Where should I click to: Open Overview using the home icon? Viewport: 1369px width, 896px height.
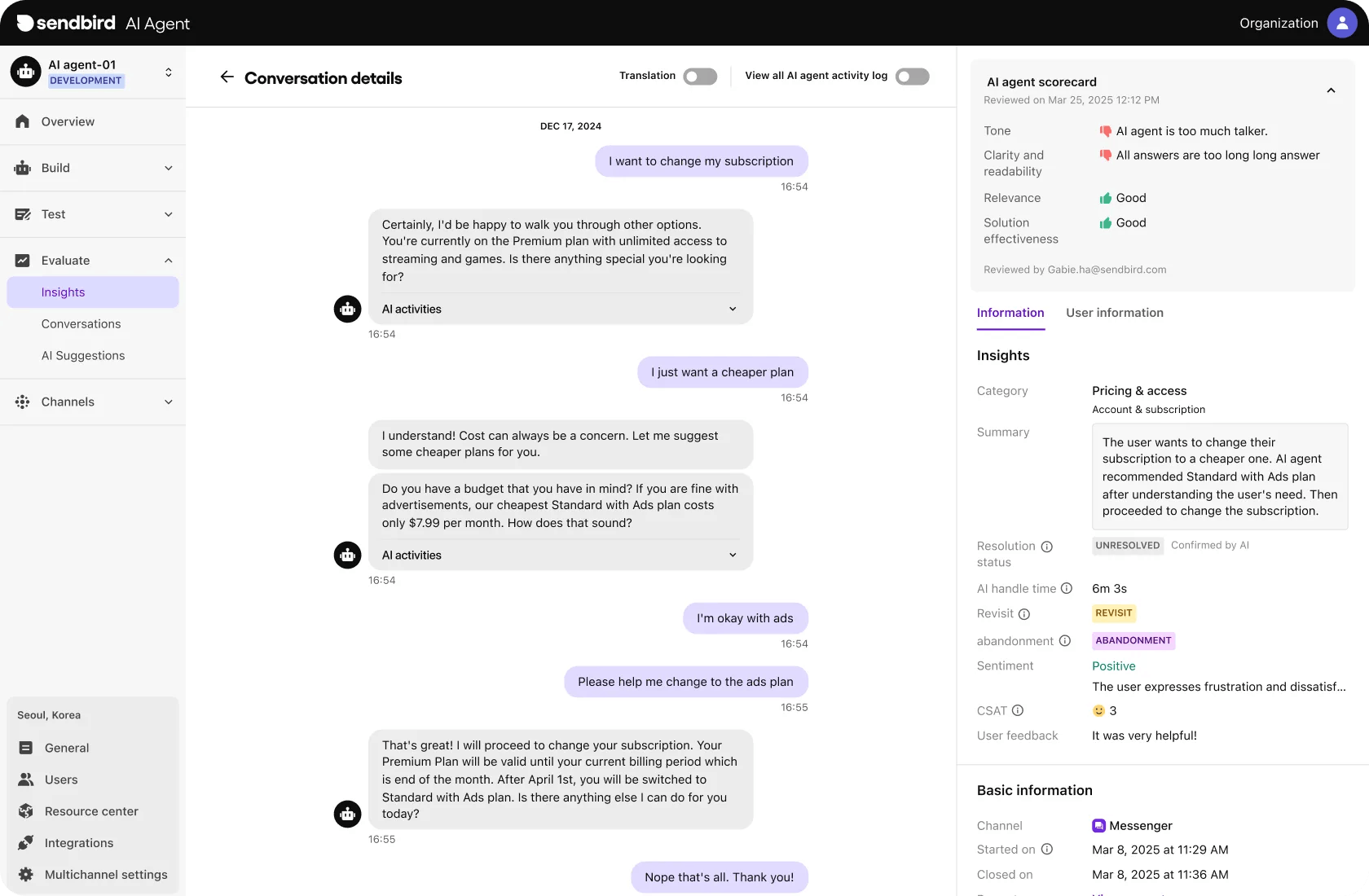pos(22,121)
